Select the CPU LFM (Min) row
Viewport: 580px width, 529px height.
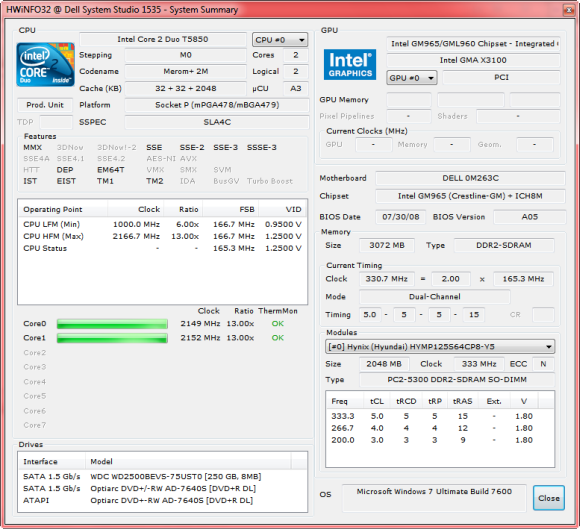[x=162, y=225]
